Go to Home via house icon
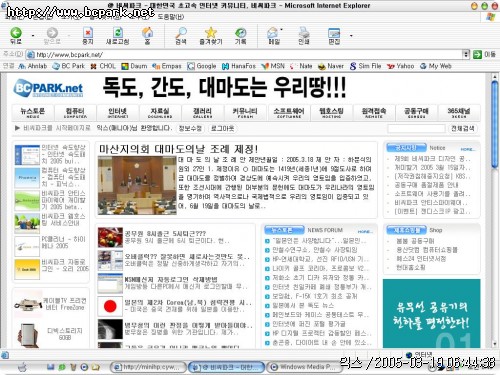500x375 pixels. tap(147, 33)
